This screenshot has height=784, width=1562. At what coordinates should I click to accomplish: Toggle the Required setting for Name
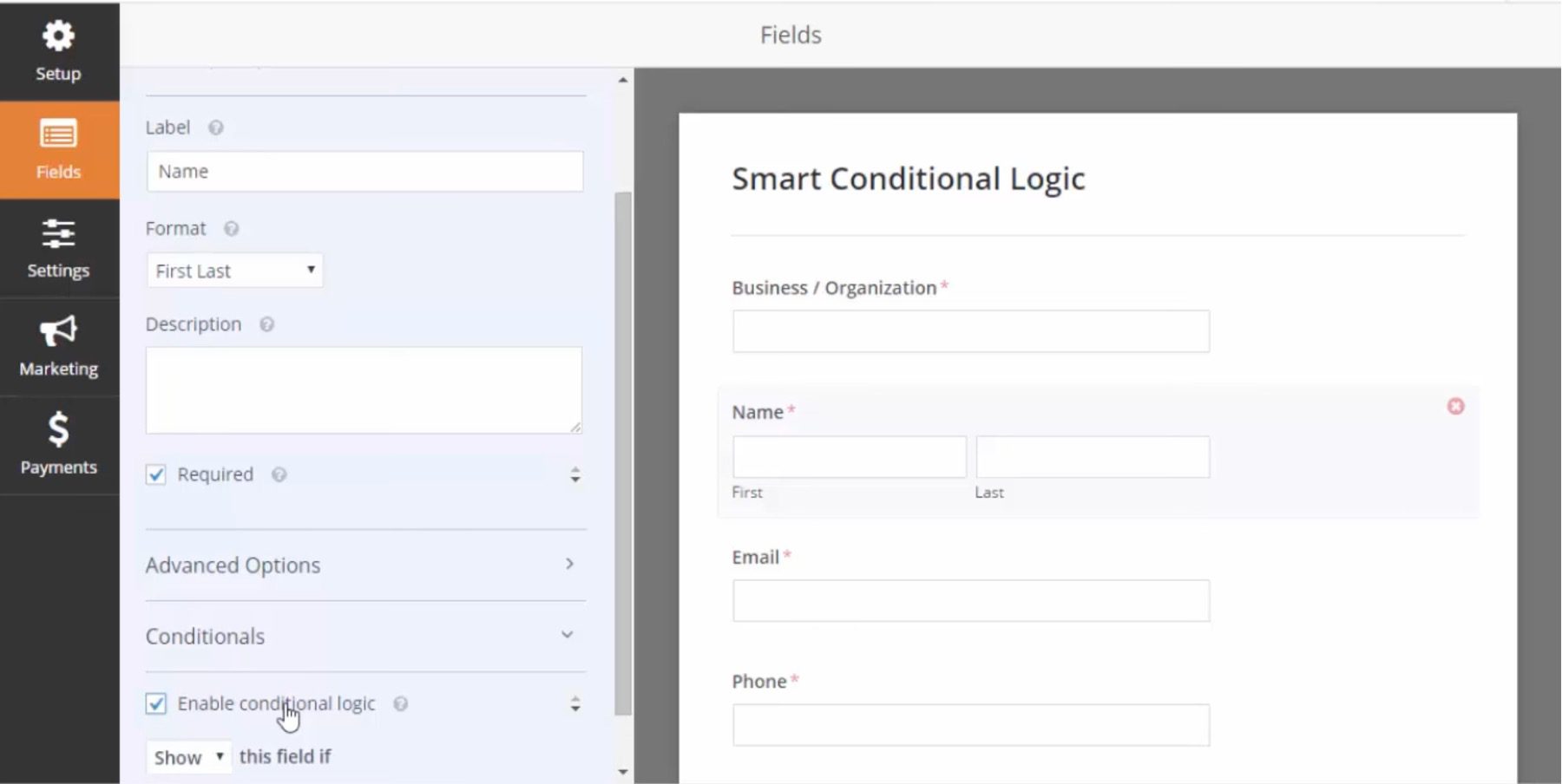pos(155,474)
